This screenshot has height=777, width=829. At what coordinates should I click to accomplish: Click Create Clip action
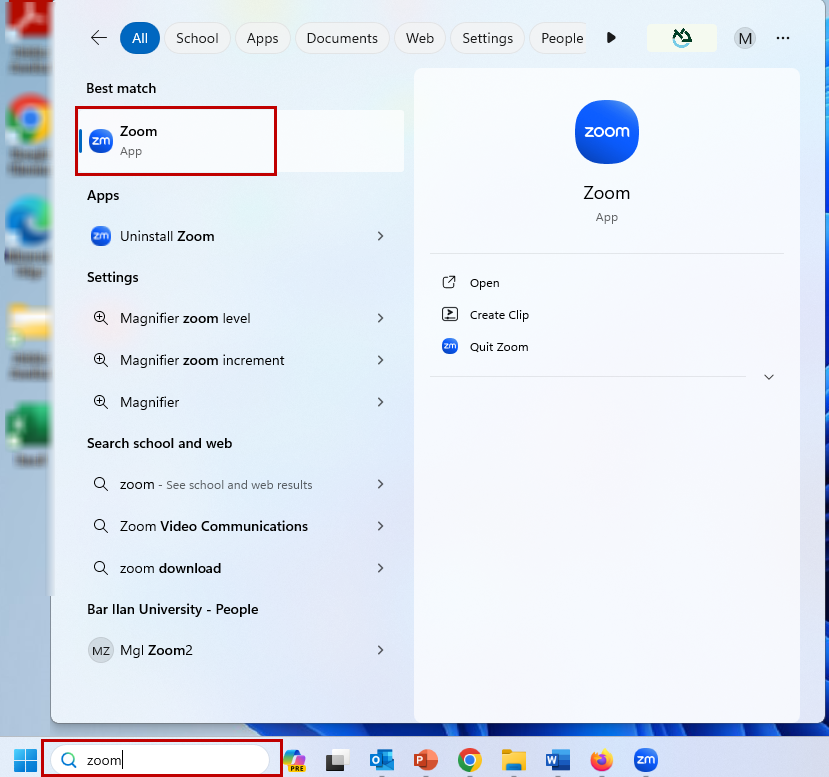tap(498, 315)
